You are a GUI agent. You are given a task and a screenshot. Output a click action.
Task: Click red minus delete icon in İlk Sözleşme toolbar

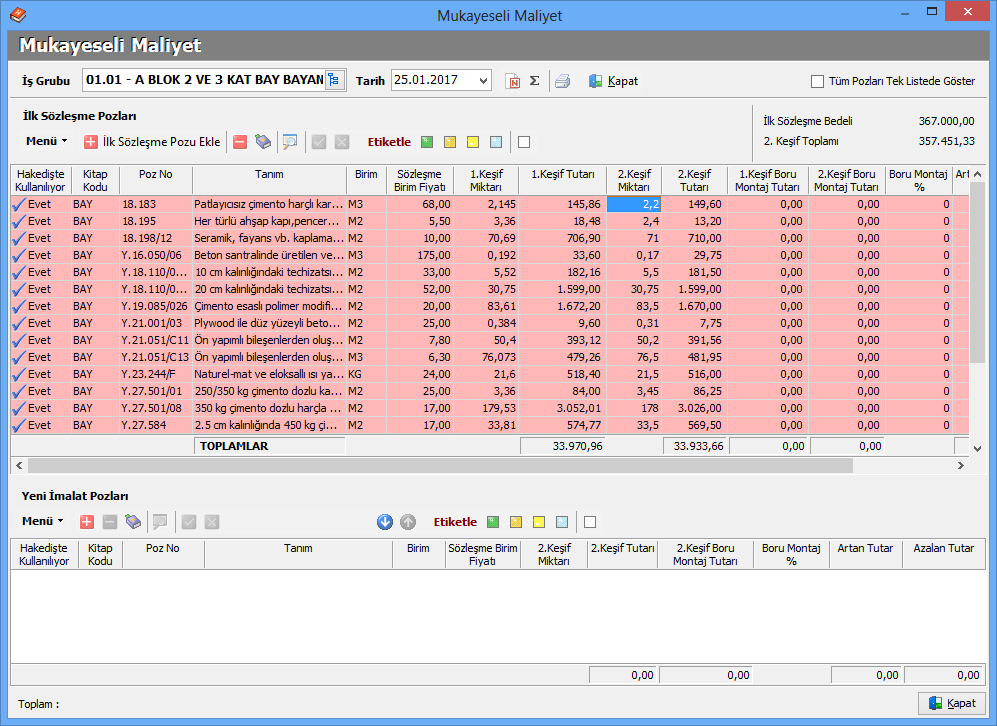pos(240,142)
